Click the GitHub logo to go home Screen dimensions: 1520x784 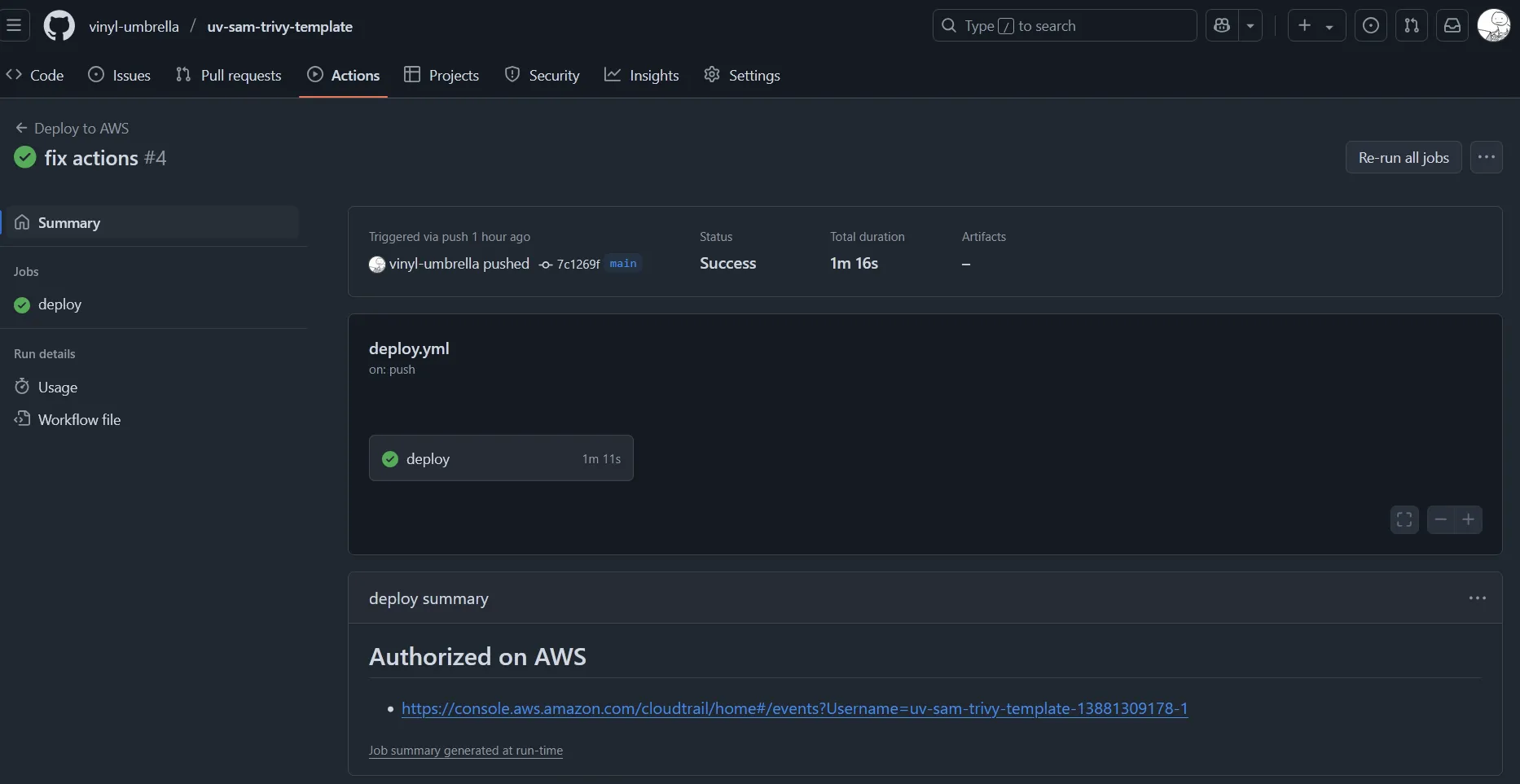(x=58, y=25)
